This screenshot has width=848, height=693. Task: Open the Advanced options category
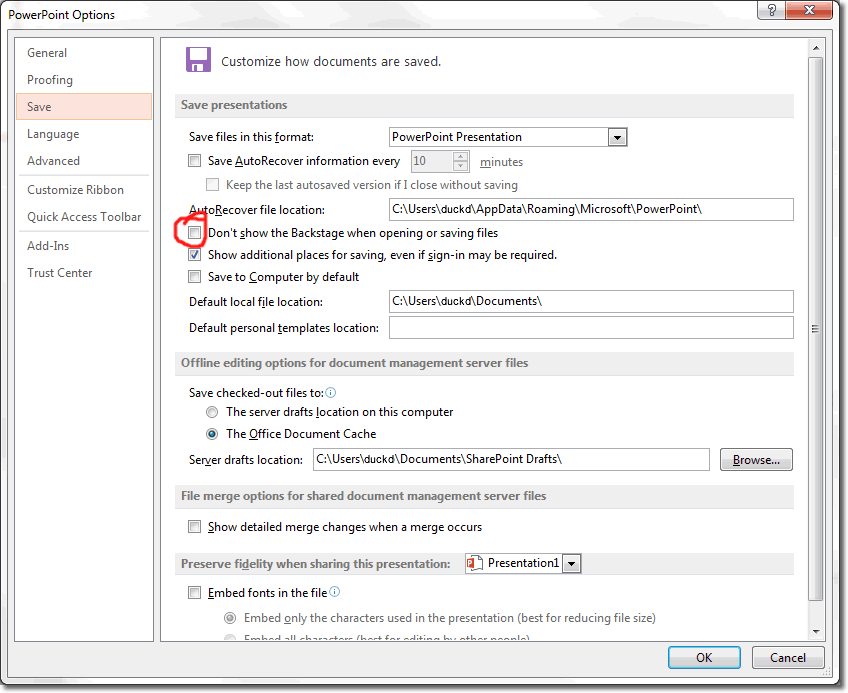[84, 161]
